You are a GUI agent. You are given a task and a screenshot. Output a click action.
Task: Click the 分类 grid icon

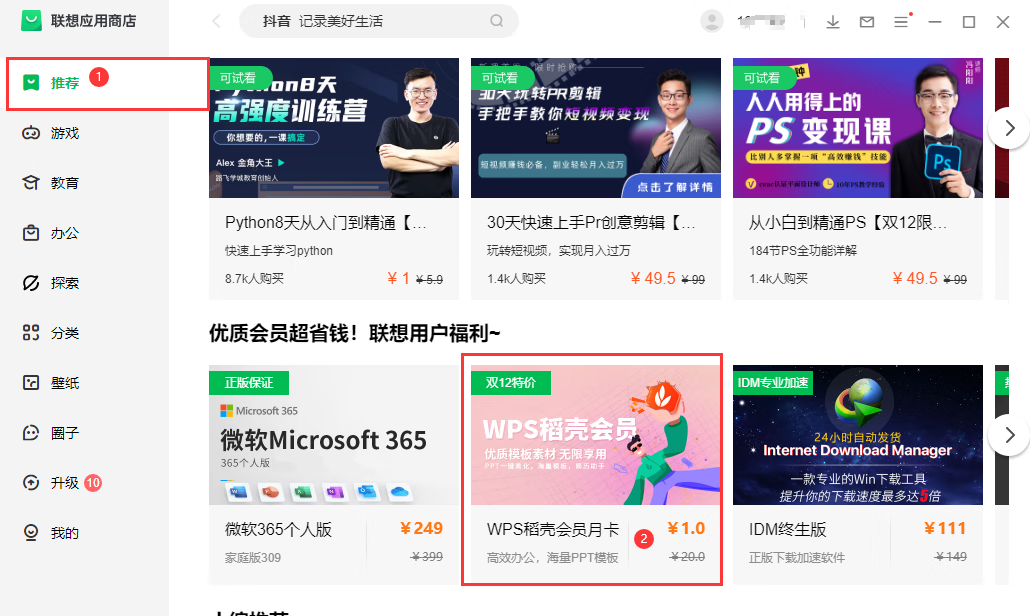[31, 333]
